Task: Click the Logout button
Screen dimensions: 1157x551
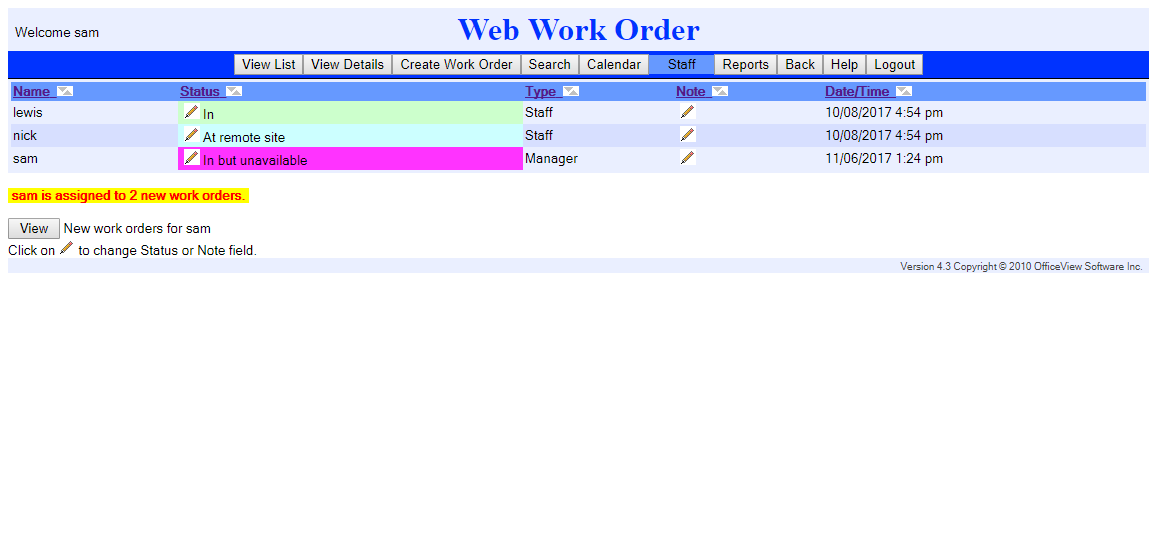Action: [894, 64]
